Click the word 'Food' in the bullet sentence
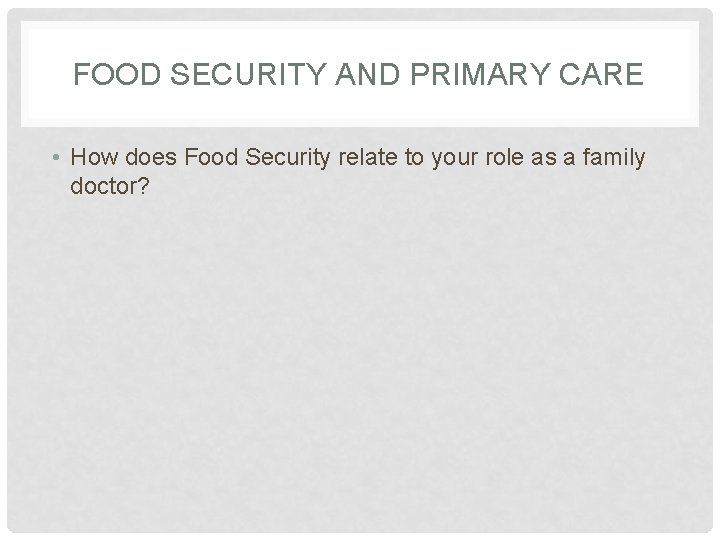 pos(211,157)
